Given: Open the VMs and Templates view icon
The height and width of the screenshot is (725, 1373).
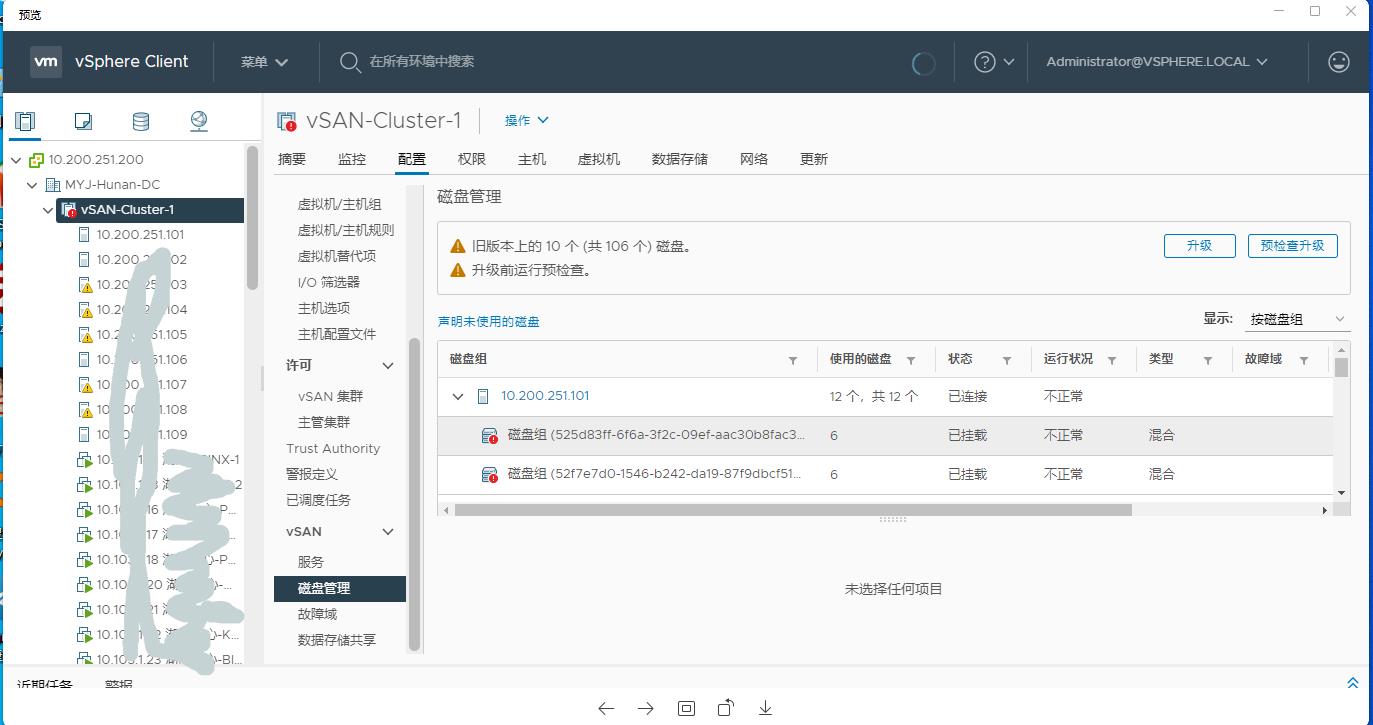Looking at the screenshot, I should click(83, 121).
